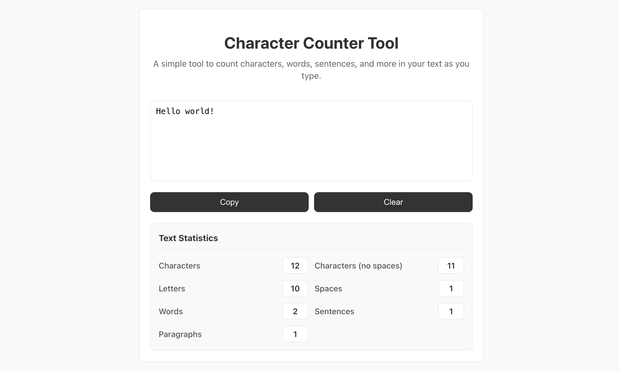Click the Letters count value 10
Image resolution: width=619 pixels, height=372 pixels.
click(x=295, y=288)
